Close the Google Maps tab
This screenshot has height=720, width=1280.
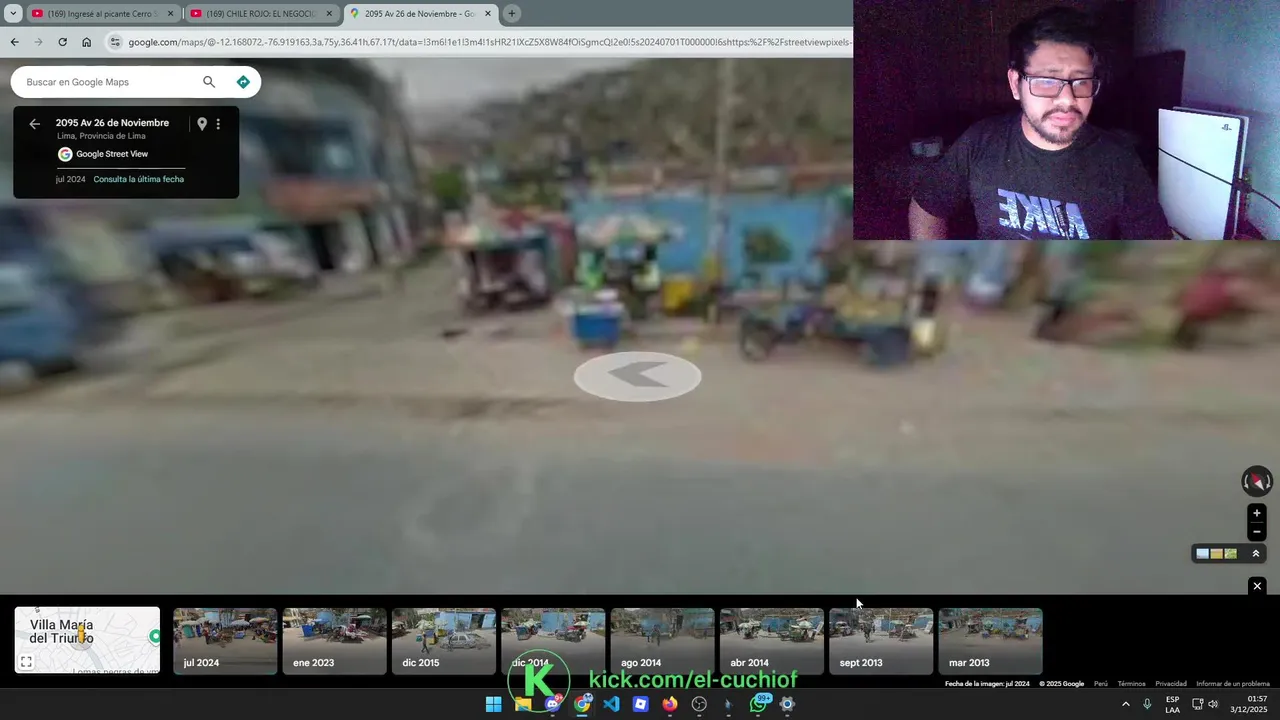pyautogui.click(x=488, y=14)
